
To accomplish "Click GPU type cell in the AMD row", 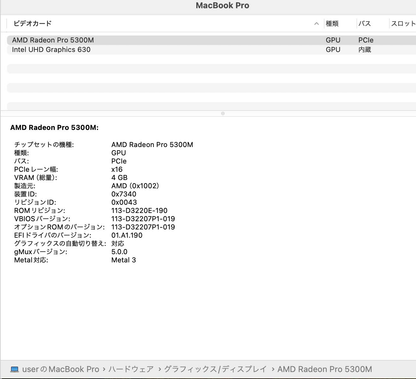I will pos(333,40).
